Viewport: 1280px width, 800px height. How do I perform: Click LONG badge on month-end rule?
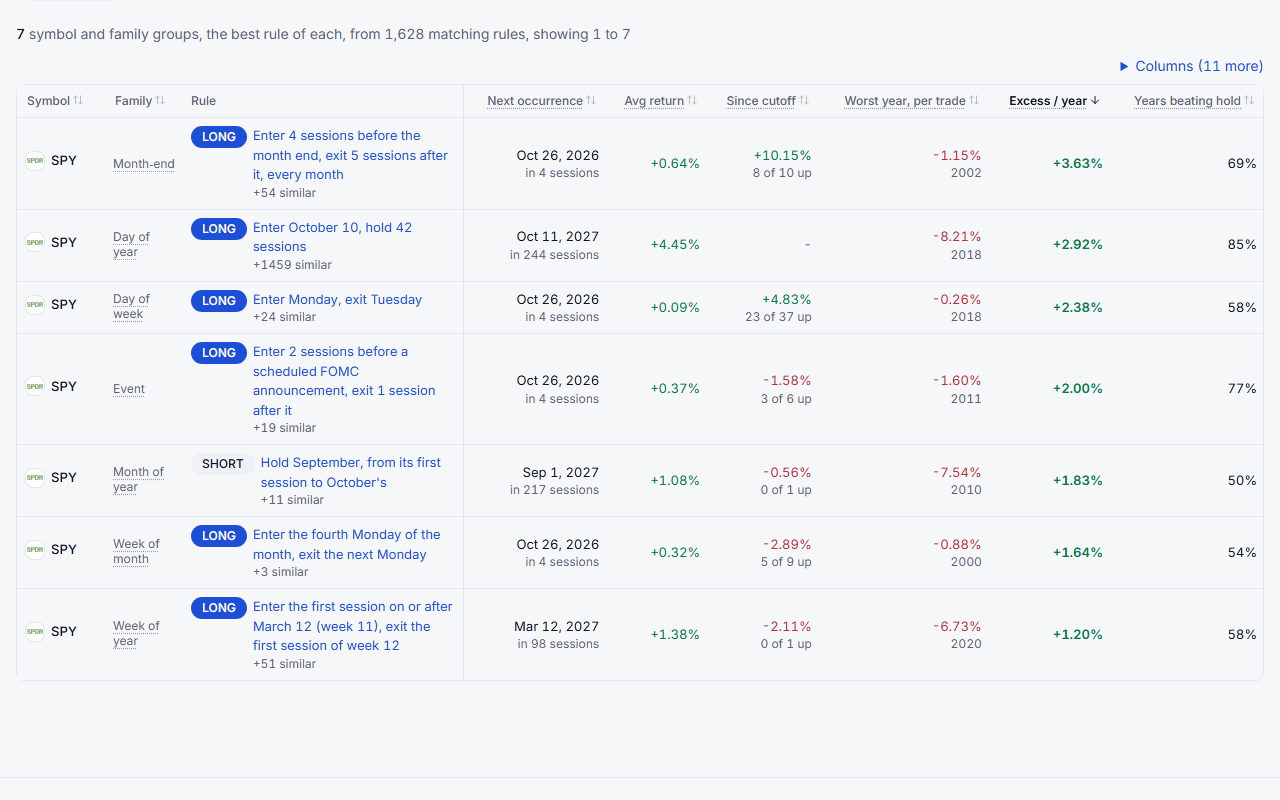coord(219,137)
